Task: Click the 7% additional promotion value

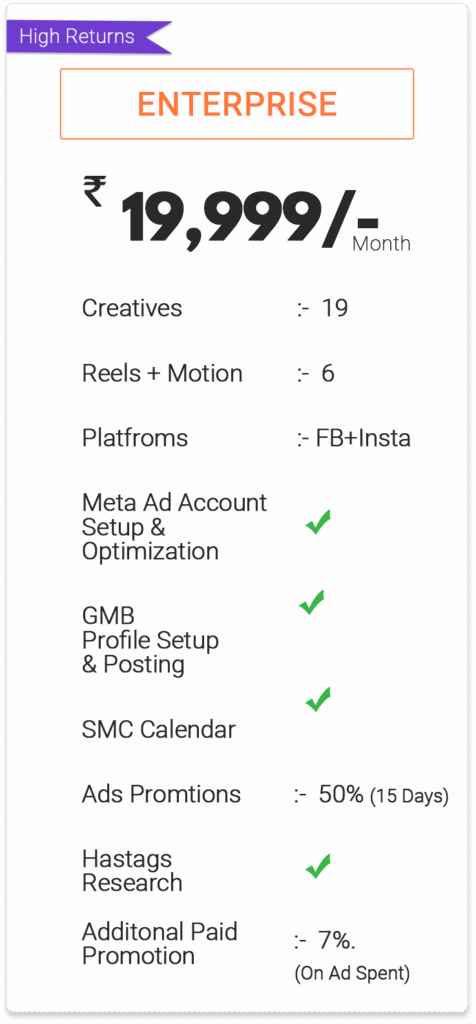Action: [337, 941]
